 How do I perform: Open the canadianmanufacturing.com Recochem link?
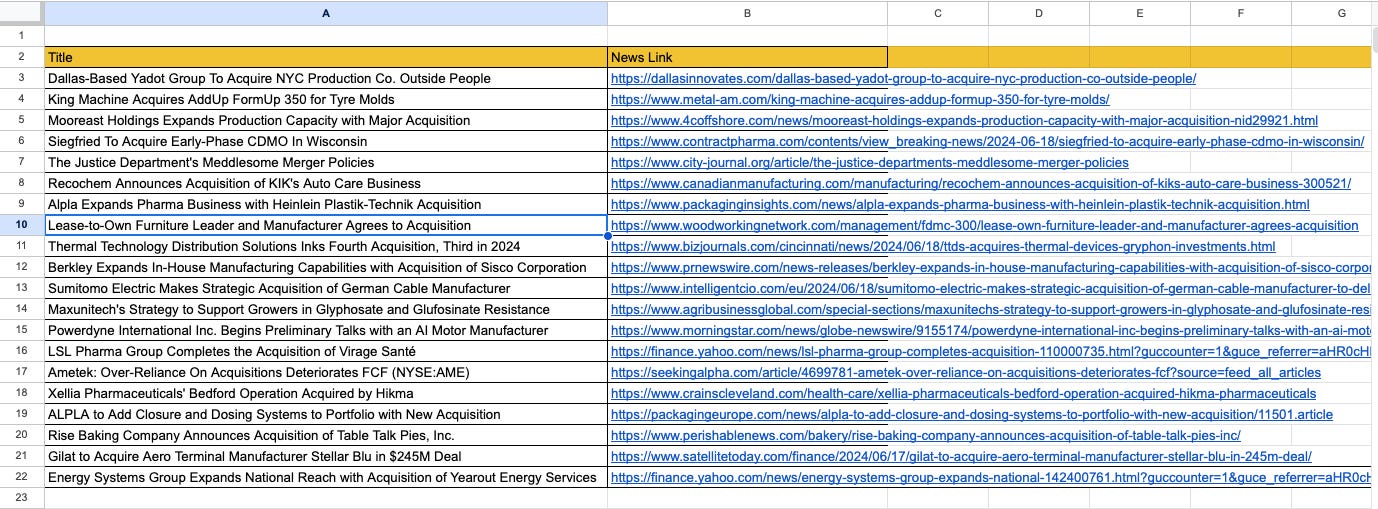981,183
